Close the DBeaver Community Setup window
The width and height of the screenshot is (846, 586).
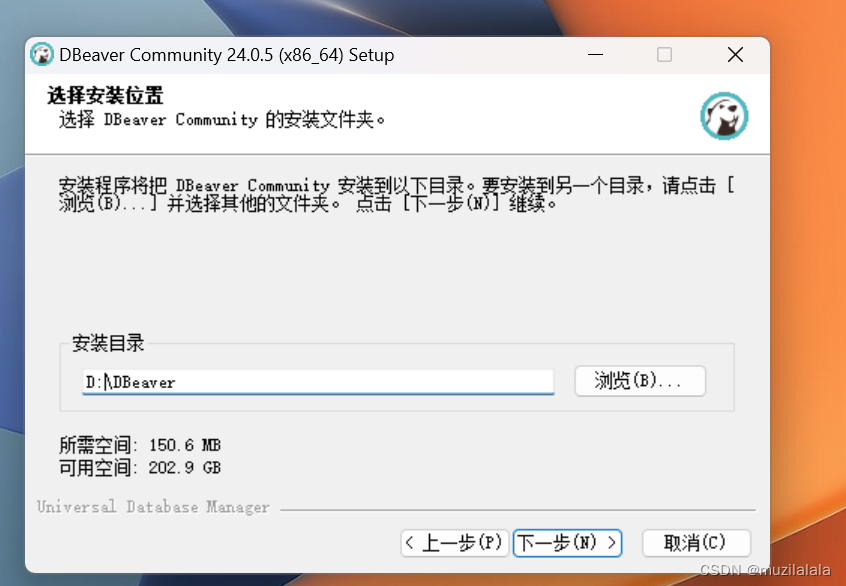[735, 55]
